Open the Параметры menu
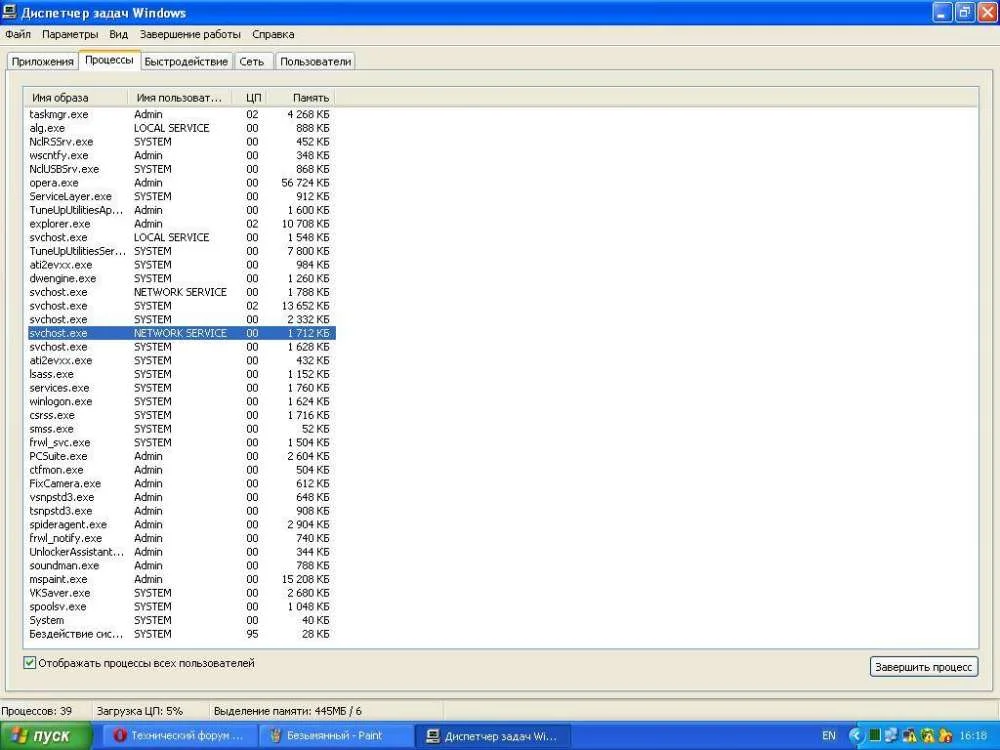The width and height of the screenshot is (1000, 750). click(70, 34)
